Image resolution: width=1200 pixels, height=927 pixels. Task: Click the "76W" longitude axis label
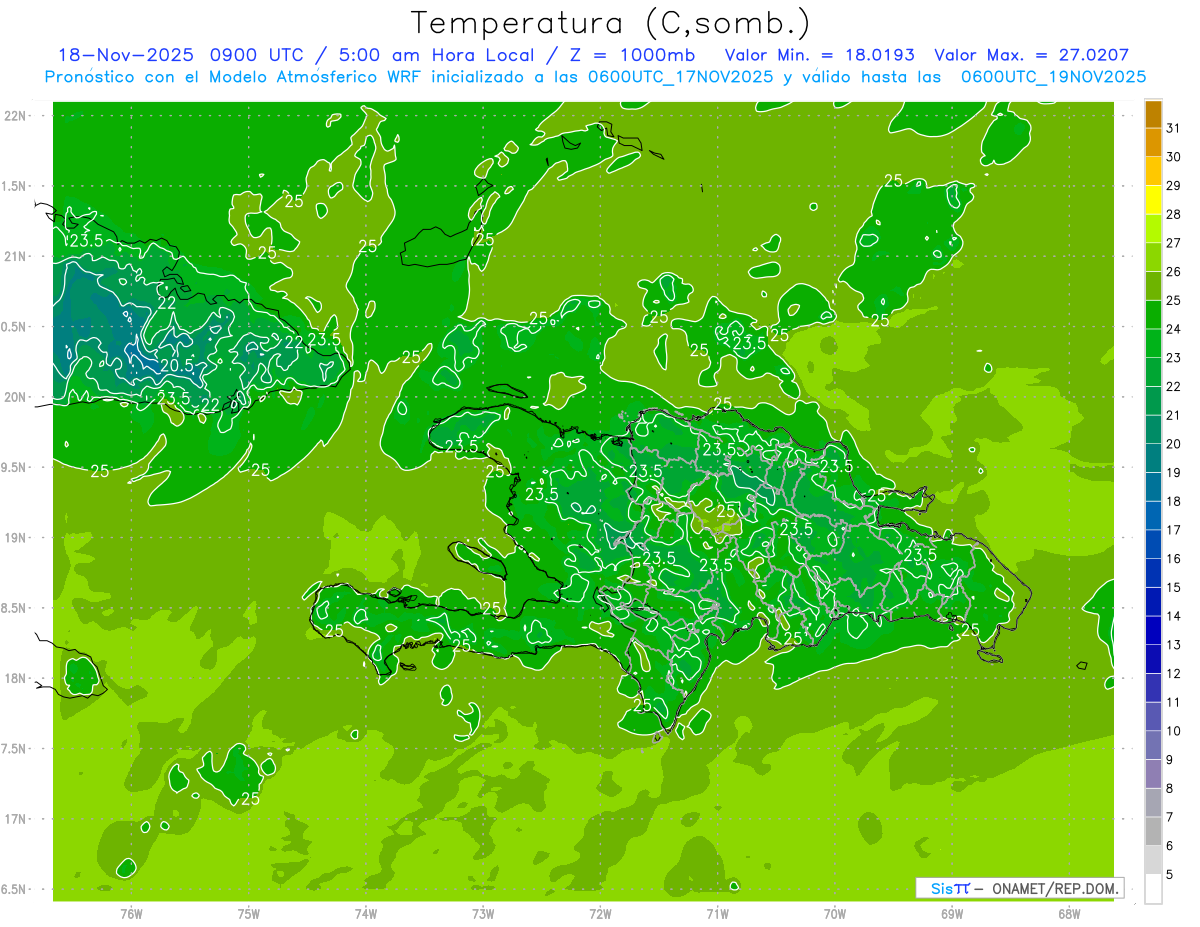[131, 914]
